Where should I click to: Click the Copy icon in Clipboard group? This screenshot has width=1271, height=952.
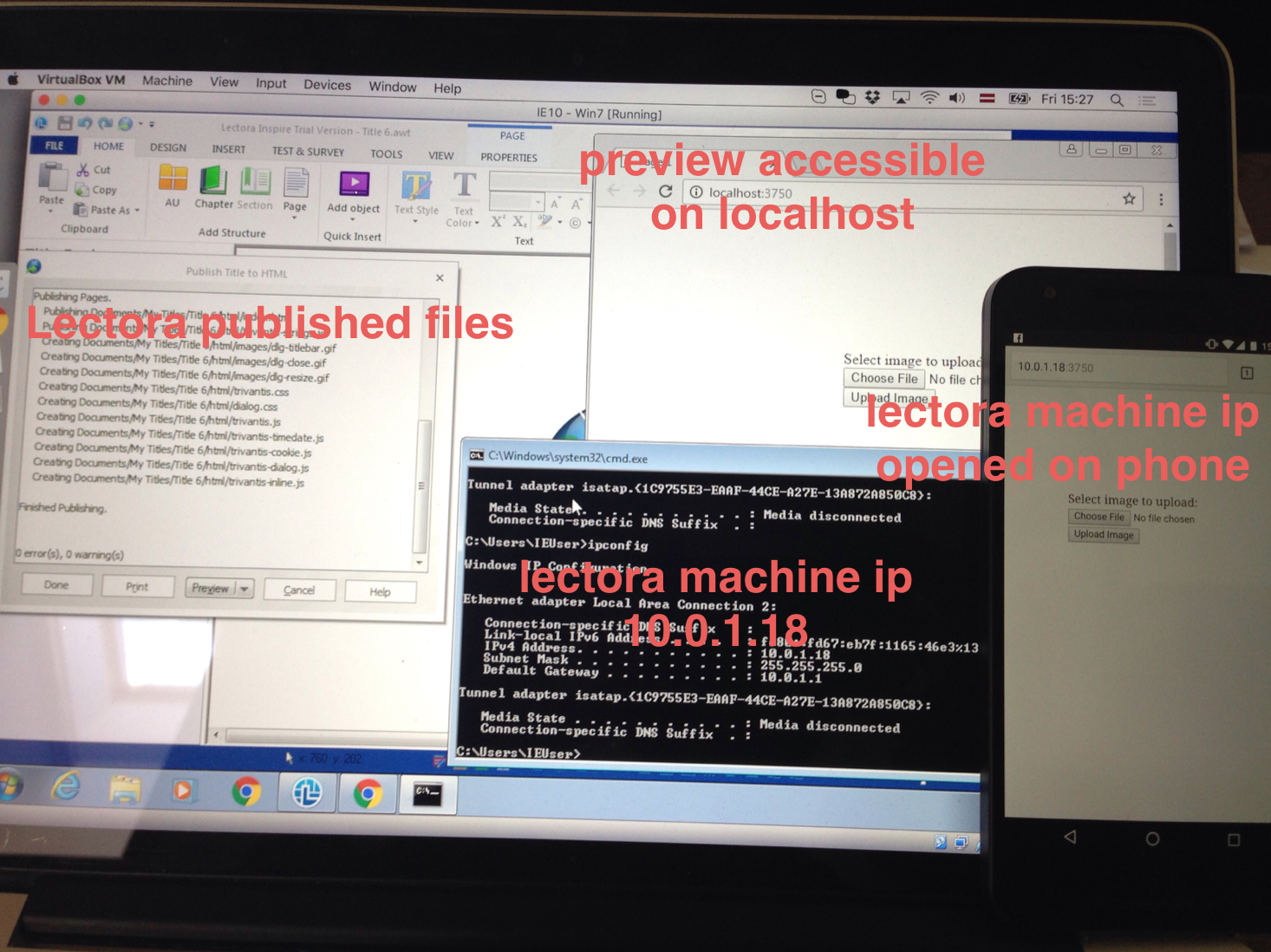(82, 190)
